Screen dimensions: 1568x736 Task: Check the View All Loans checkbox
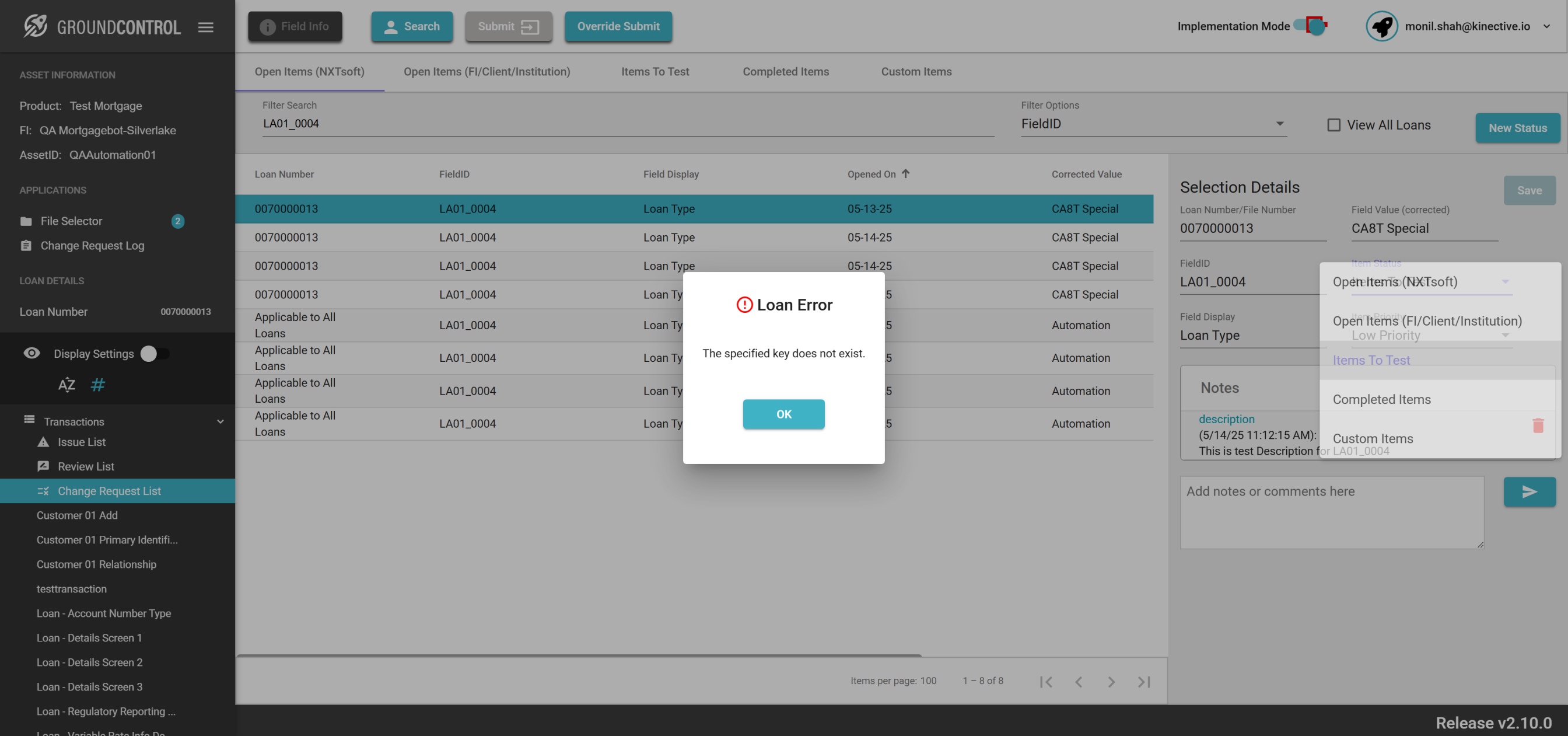pyautogui.click(x=1333, y=125)
